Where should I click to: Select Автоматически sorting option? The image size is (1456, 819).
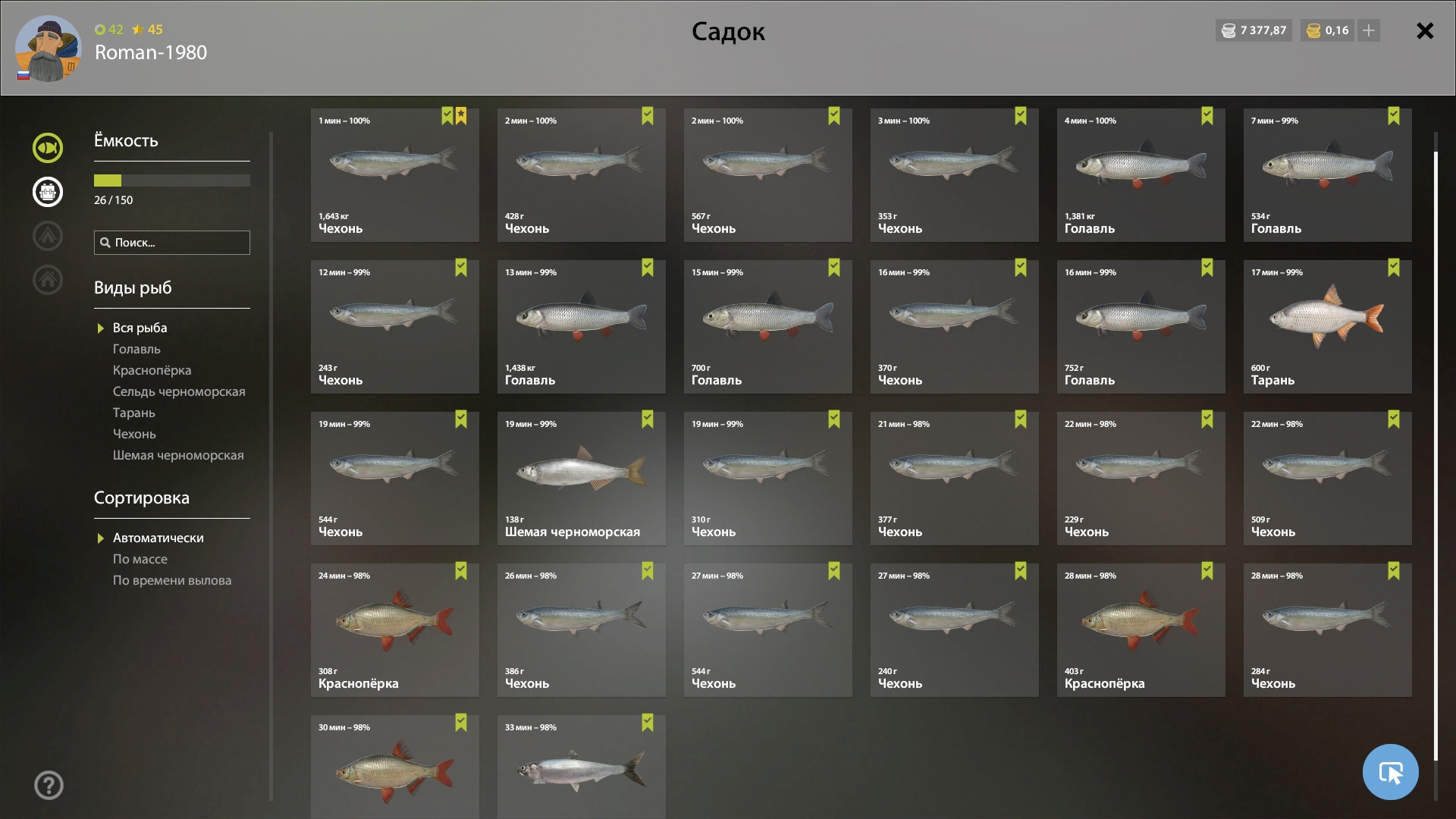point(158,538)
